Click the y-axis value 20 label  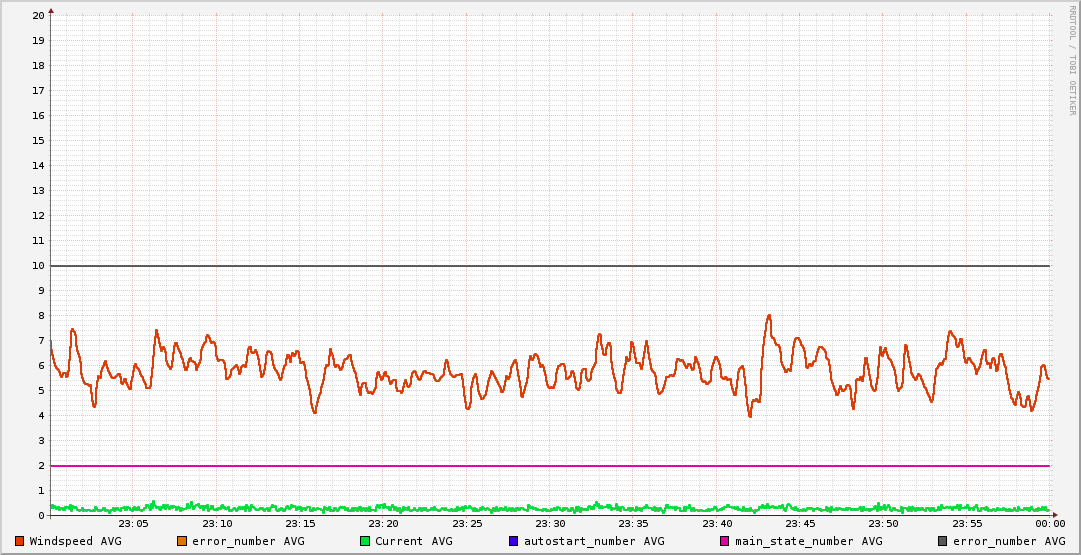[x=38, y=16]
